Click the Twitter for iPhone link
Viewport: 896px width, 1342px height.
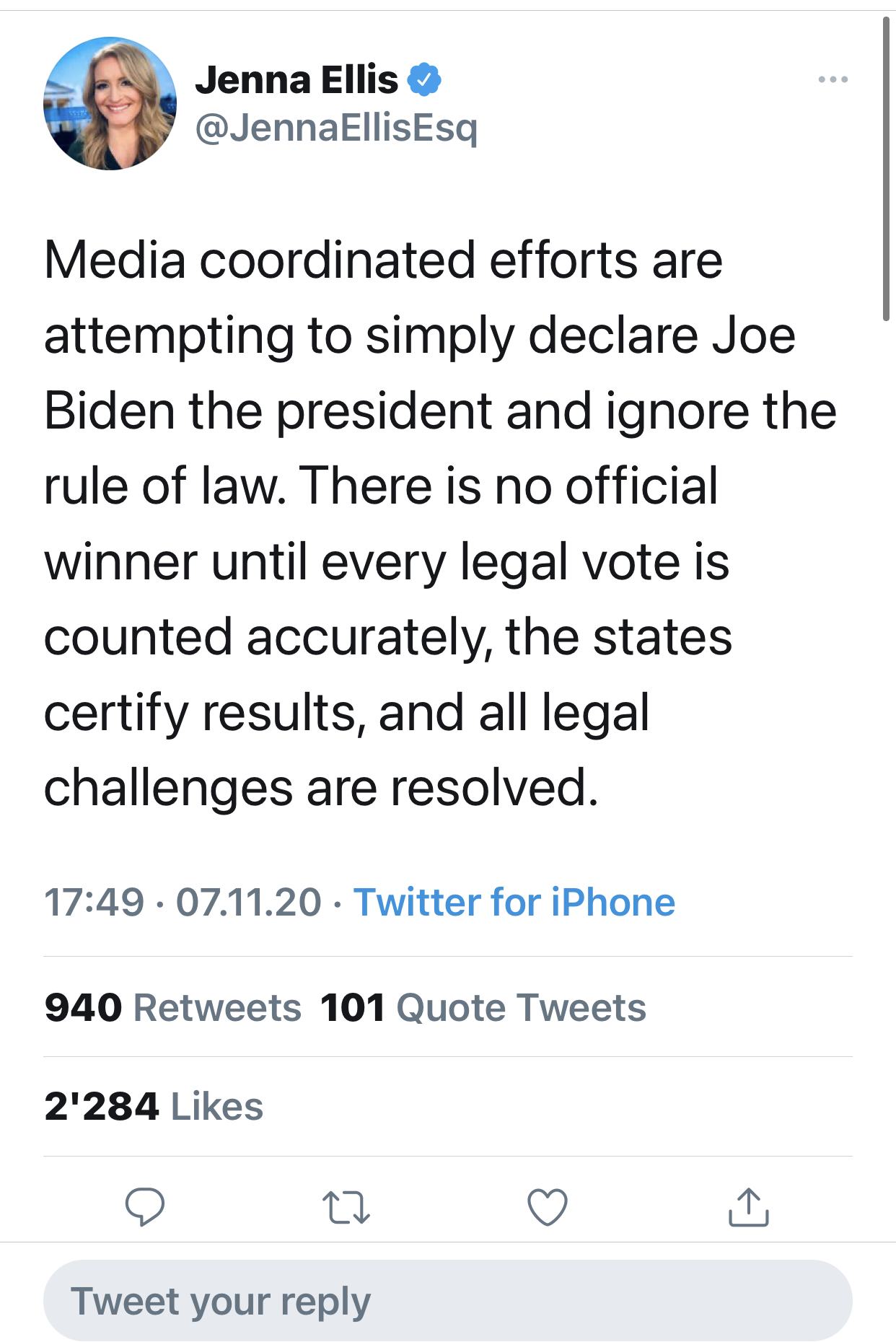[514, 902]
